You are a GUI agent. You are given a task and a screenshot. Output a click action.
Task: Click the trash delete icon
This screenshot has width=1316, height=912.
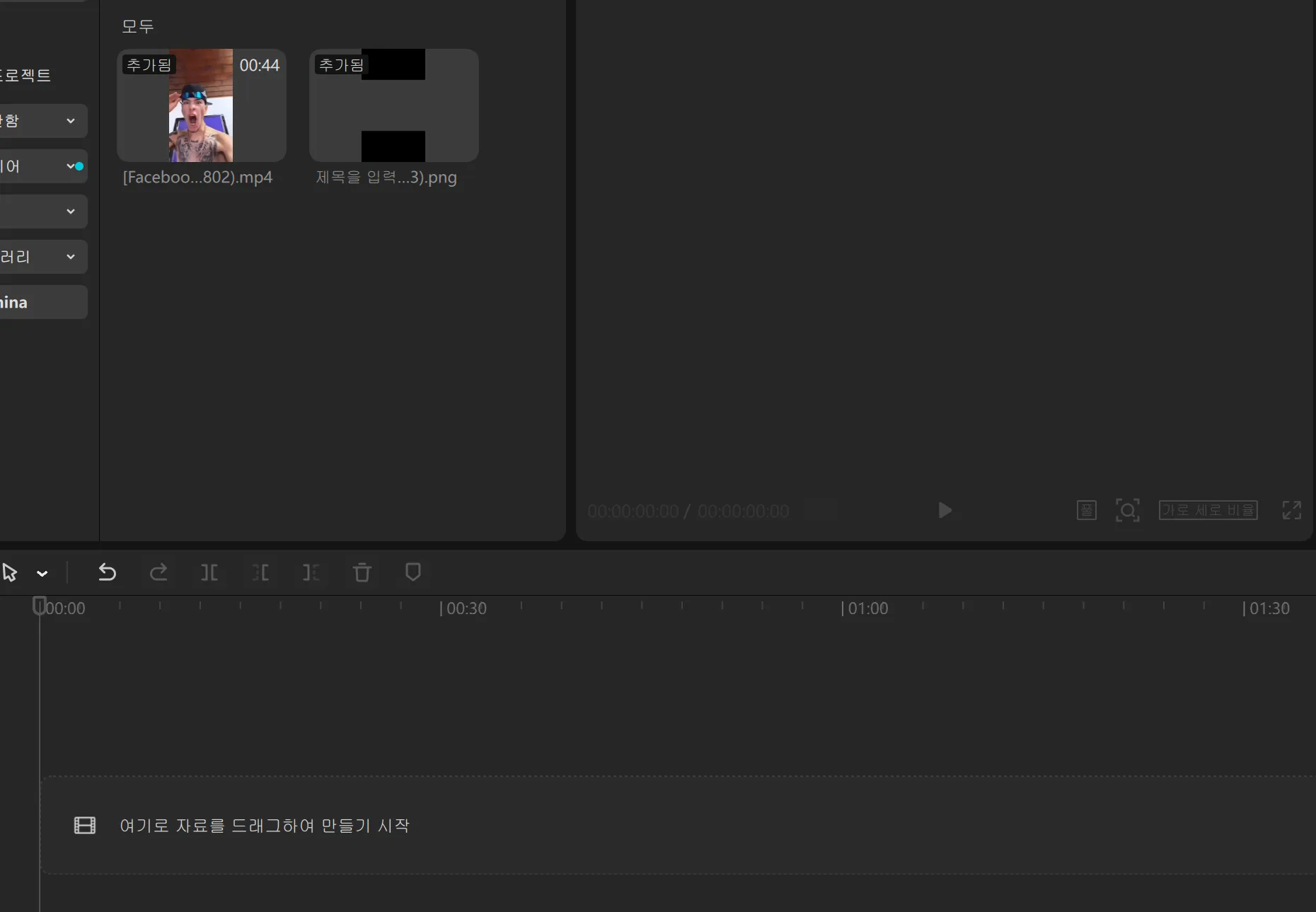tap(362, 572)
